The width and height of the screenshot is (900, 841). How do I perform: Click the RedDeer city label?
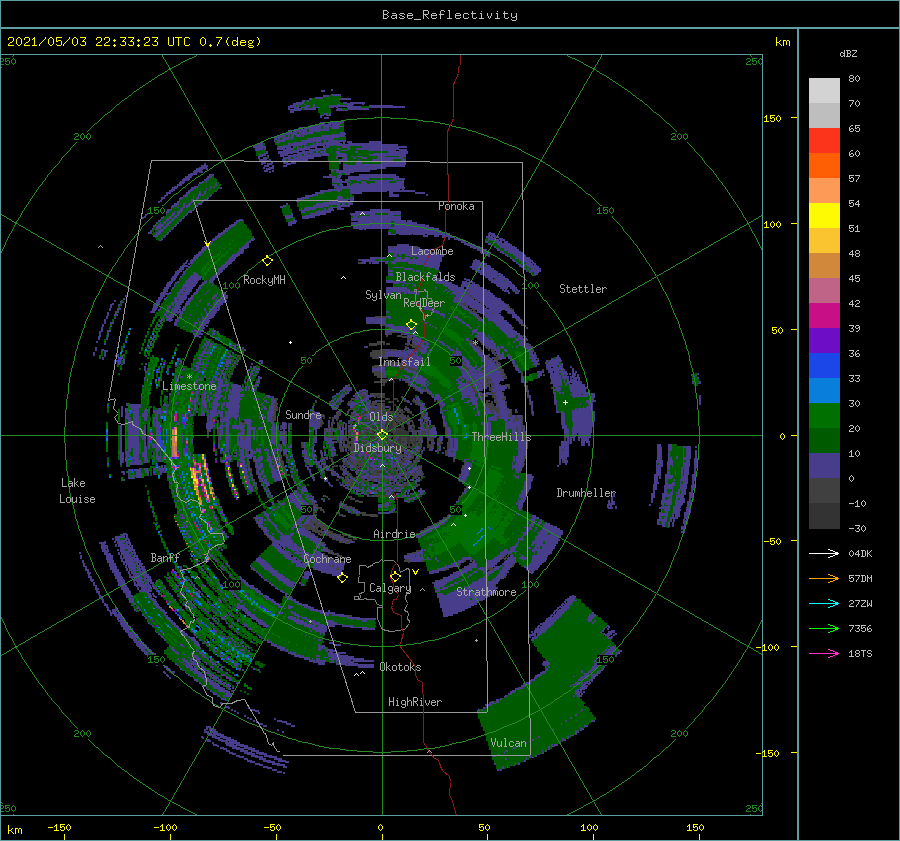(424, 303)
